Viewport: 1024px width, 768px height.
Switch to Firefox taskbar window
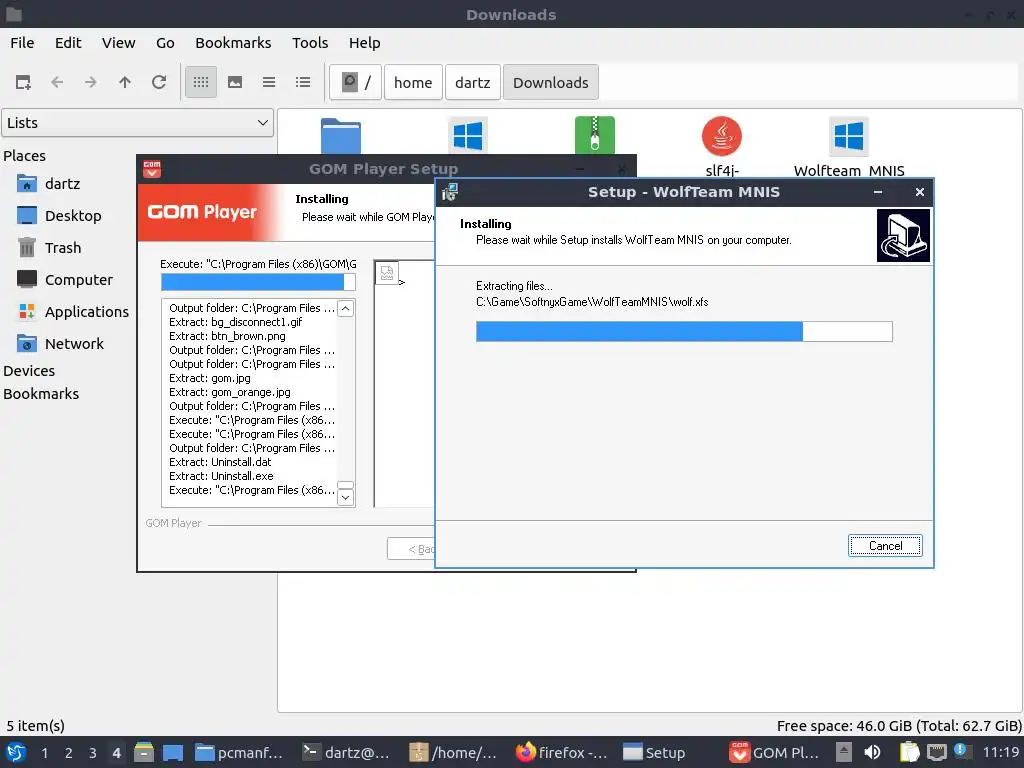561,753
